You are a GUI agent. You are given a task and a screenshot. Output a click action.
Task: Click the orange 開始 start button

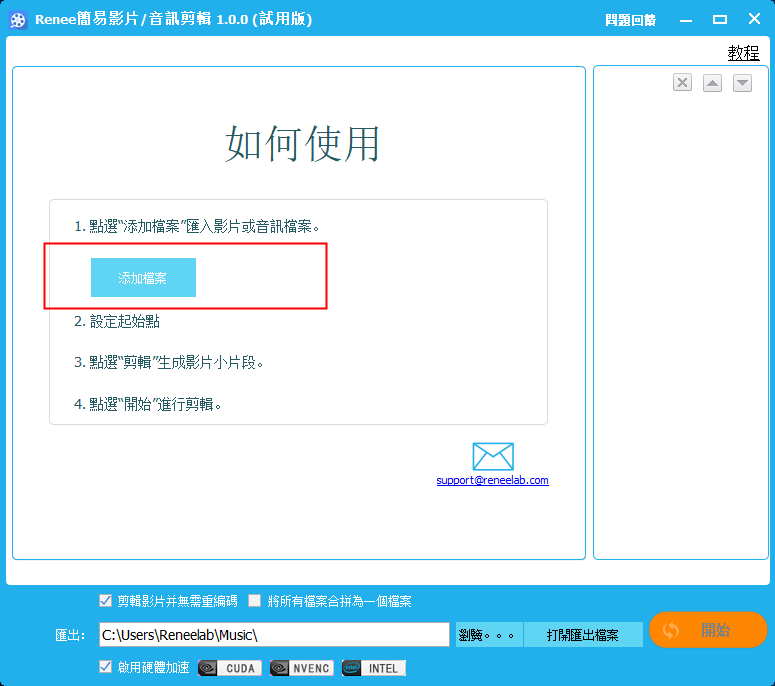708,630
